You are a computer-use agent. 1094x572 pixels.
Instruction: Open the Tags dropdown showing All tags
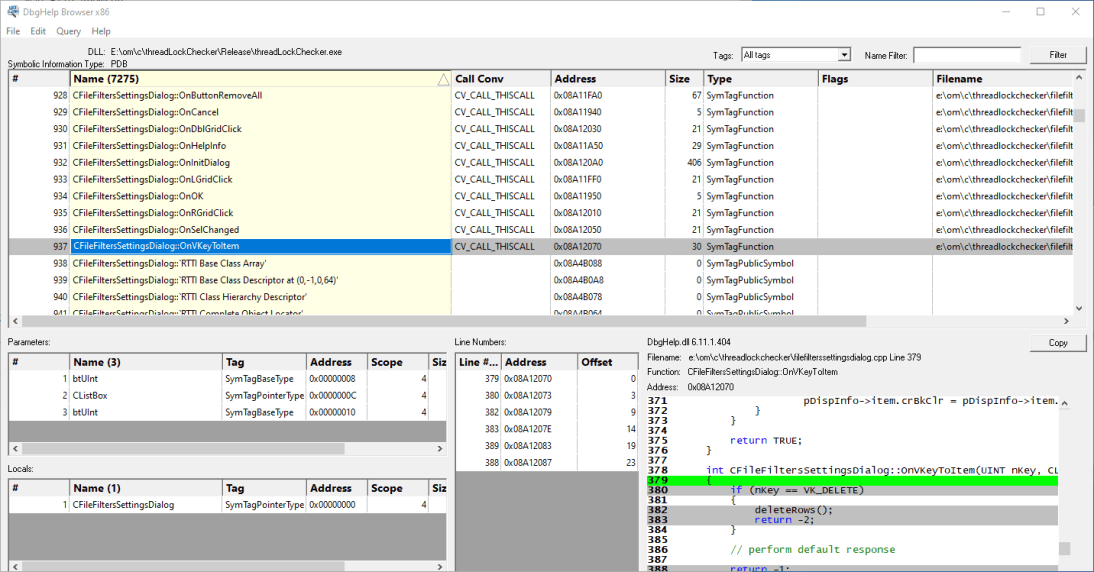pyautogui.click(x=795, y=55)
